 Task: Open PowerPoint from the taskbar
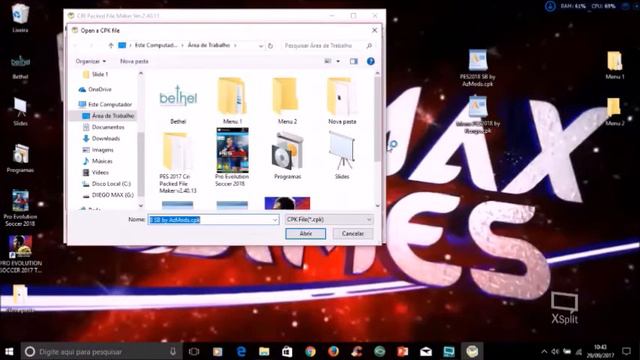point(403,351)
